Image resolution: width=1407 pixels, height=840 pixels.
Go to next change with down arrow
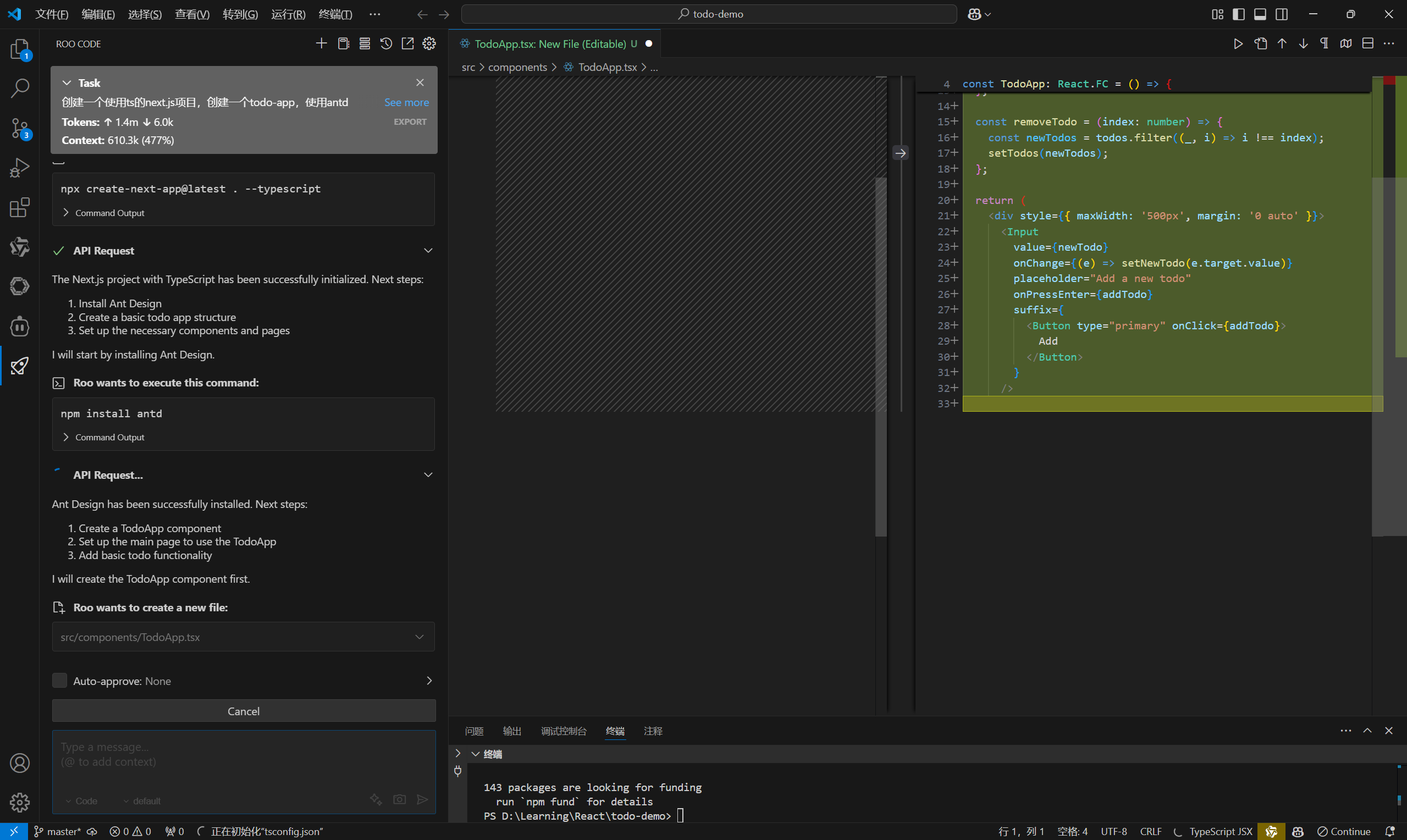(x=1303, y=43)
